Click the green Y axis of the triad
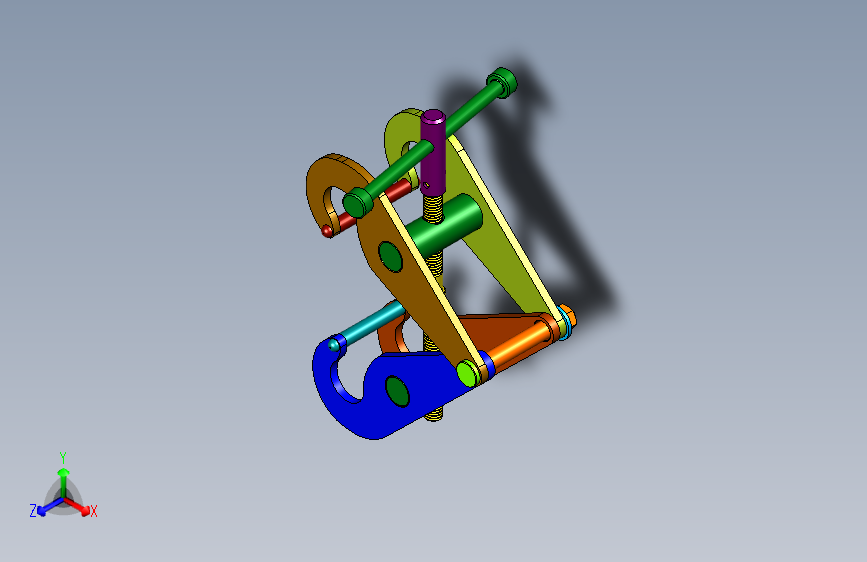The height and width of the screenshot is (562, 867). 63,481
